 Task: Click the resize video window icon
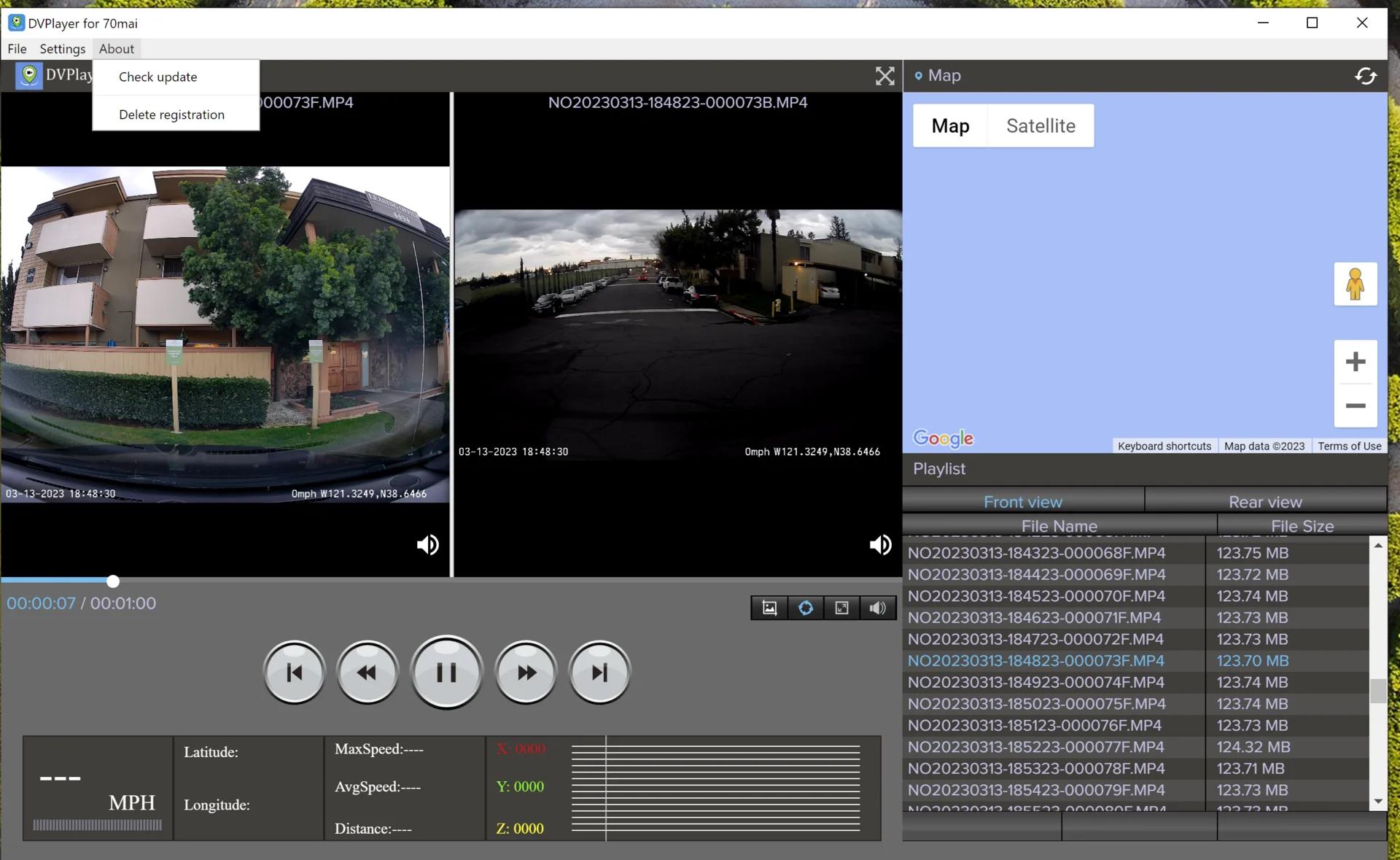point(841,608)
